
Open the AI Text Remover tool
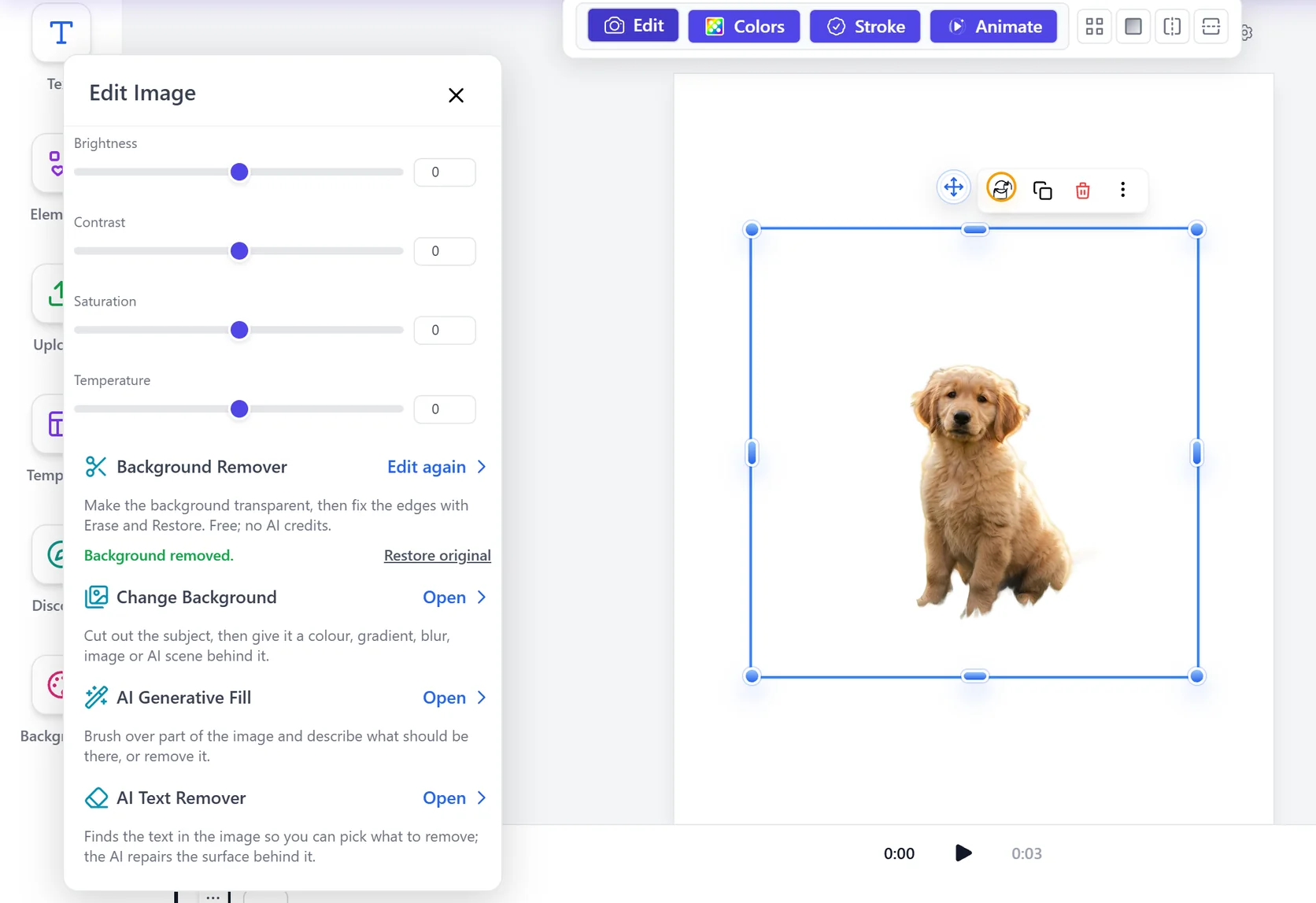click(455, 798)
